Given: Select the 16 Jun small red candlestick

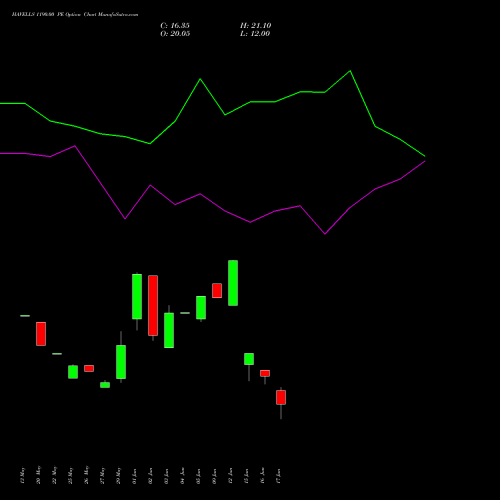Looking at the screenshot, I should tap(265, 373).
